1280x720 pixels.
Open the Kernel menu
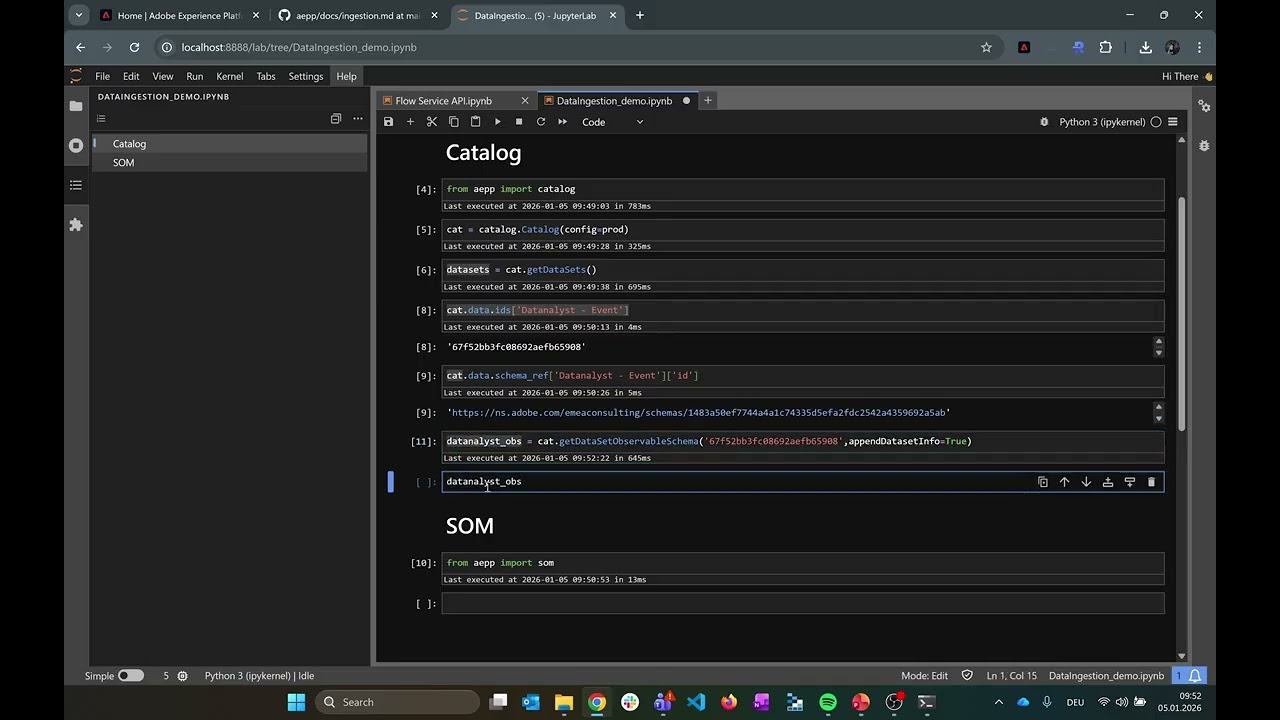click(230, 76)
